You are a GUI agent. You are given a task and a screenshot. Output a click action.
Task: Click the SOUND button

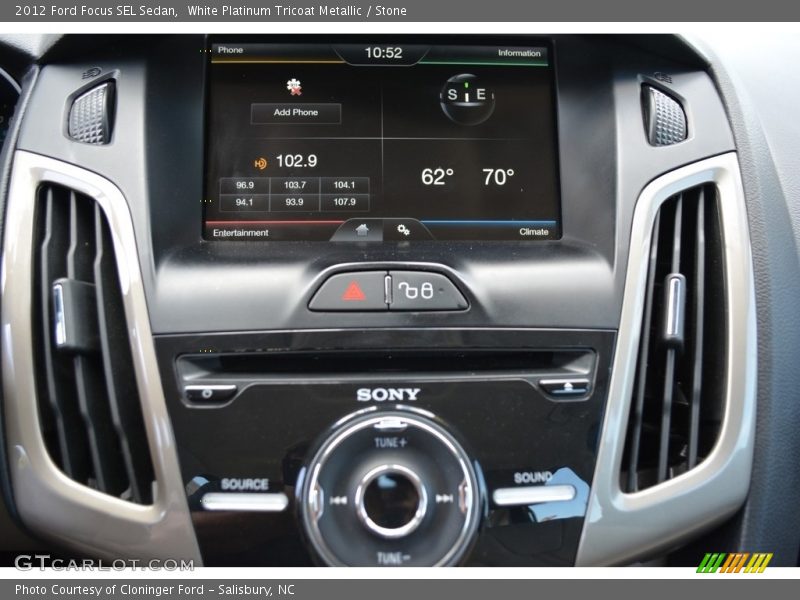[534, 495]
